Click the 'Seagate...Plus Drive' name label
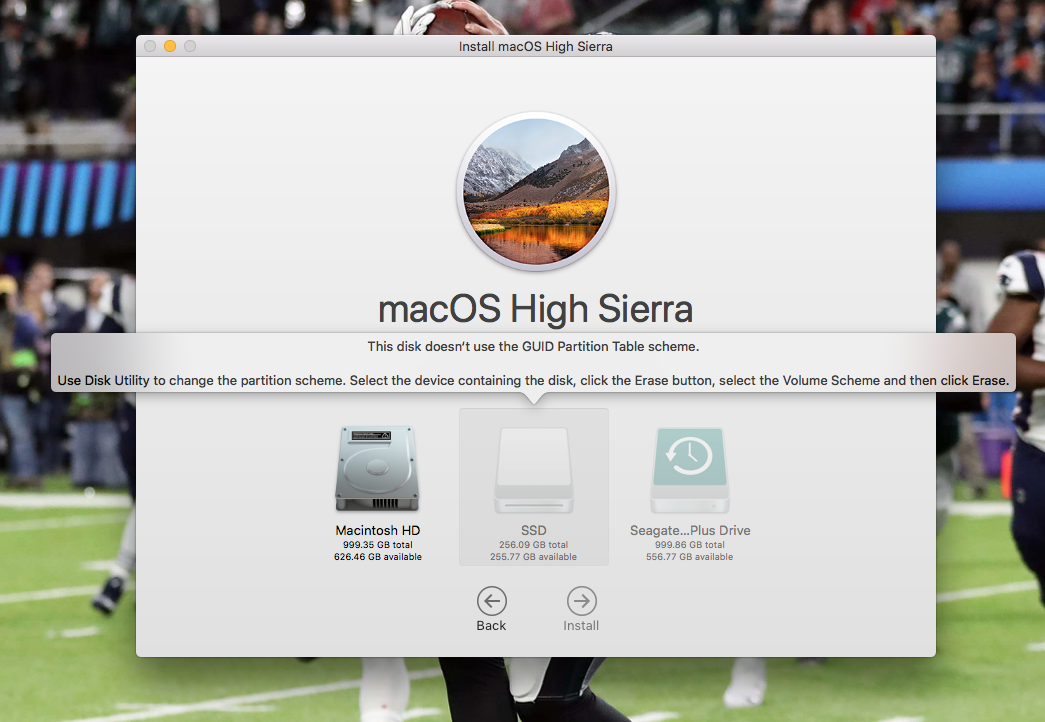This screenshot has width=1045, height=722. pos(690,530)
